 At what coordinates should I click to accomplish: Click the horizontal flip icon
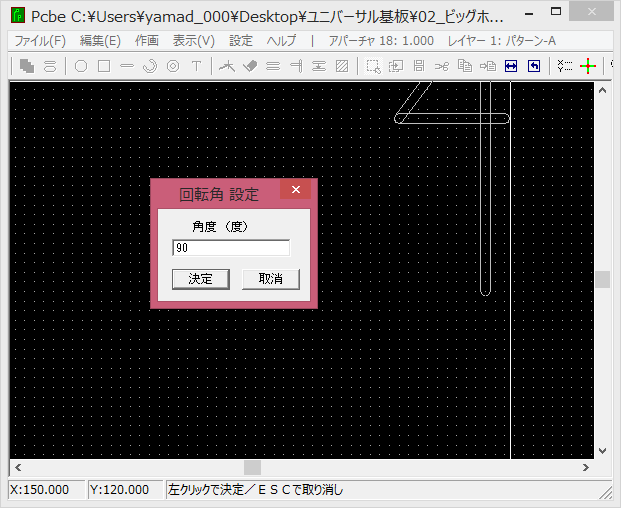(510, 66)
